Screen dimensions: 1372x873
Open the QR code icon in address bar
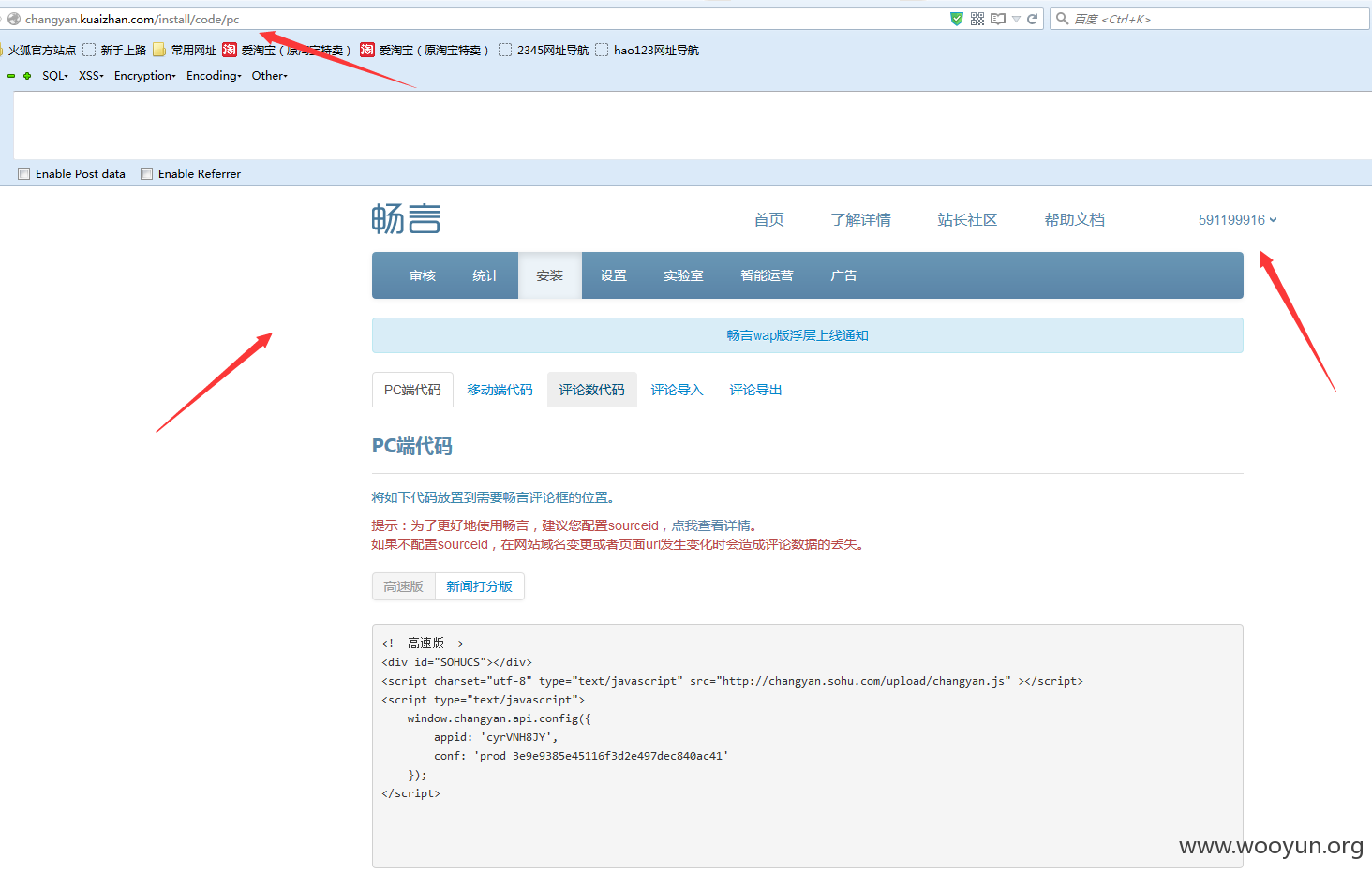[977, 19]
